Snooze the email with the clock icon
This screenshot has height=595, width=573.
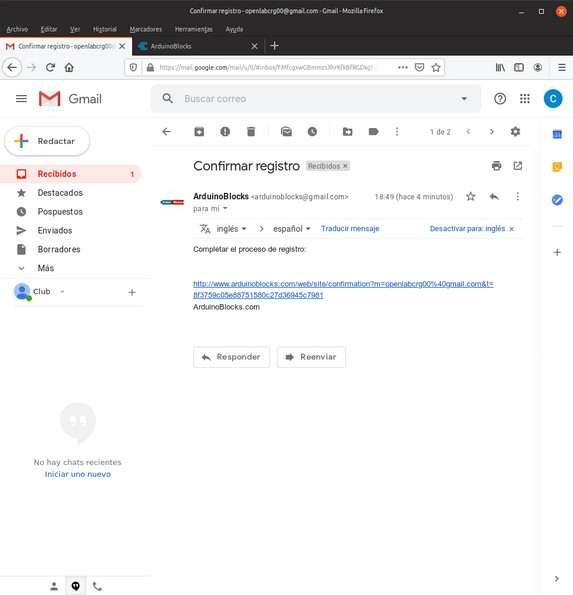(x=312, y=132)
